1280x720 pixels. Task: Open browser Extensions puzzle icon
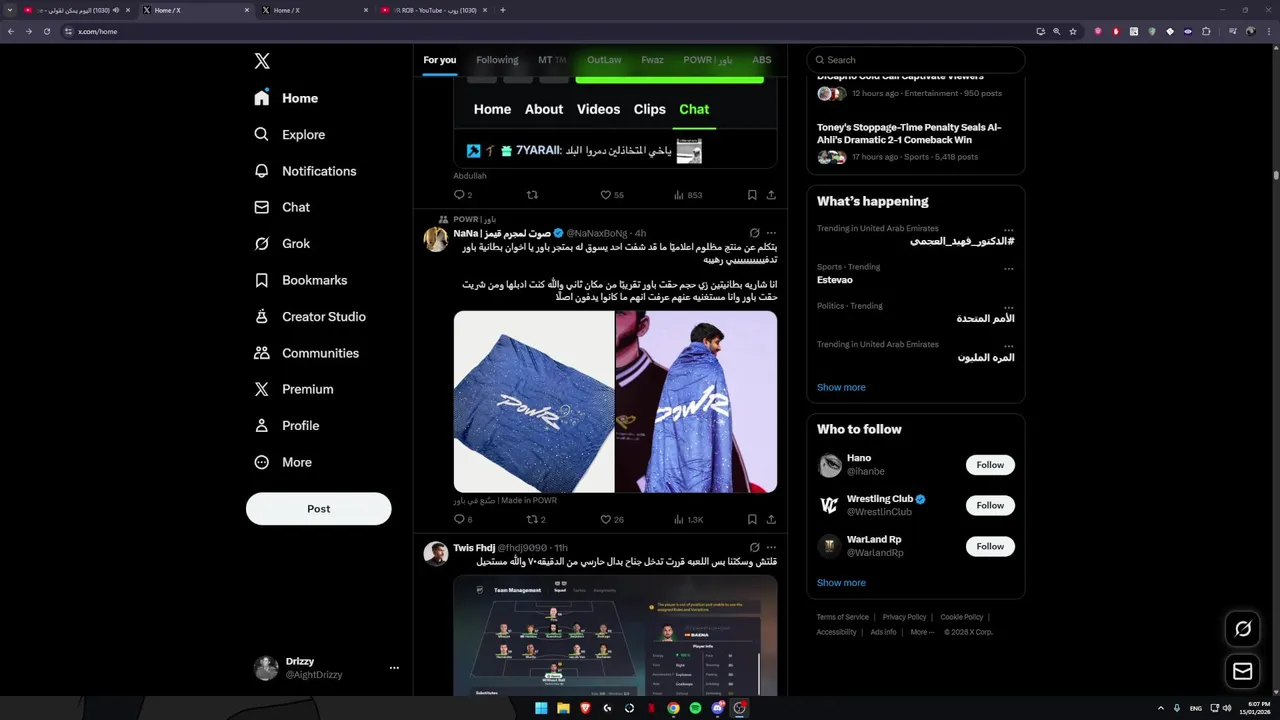click(x=1206, y=31)
